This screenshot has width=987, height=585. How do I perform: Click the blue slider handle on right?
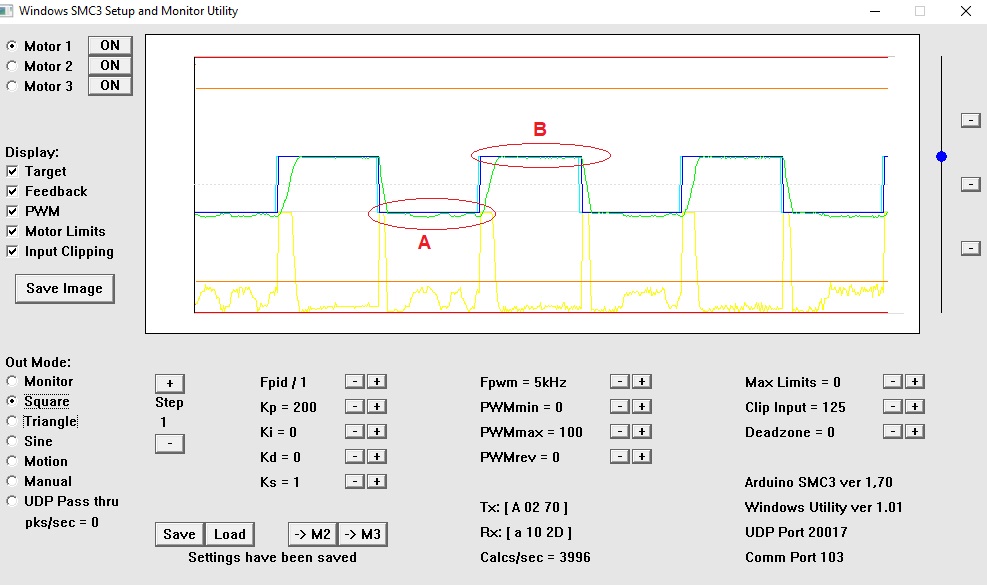point(941,156)
